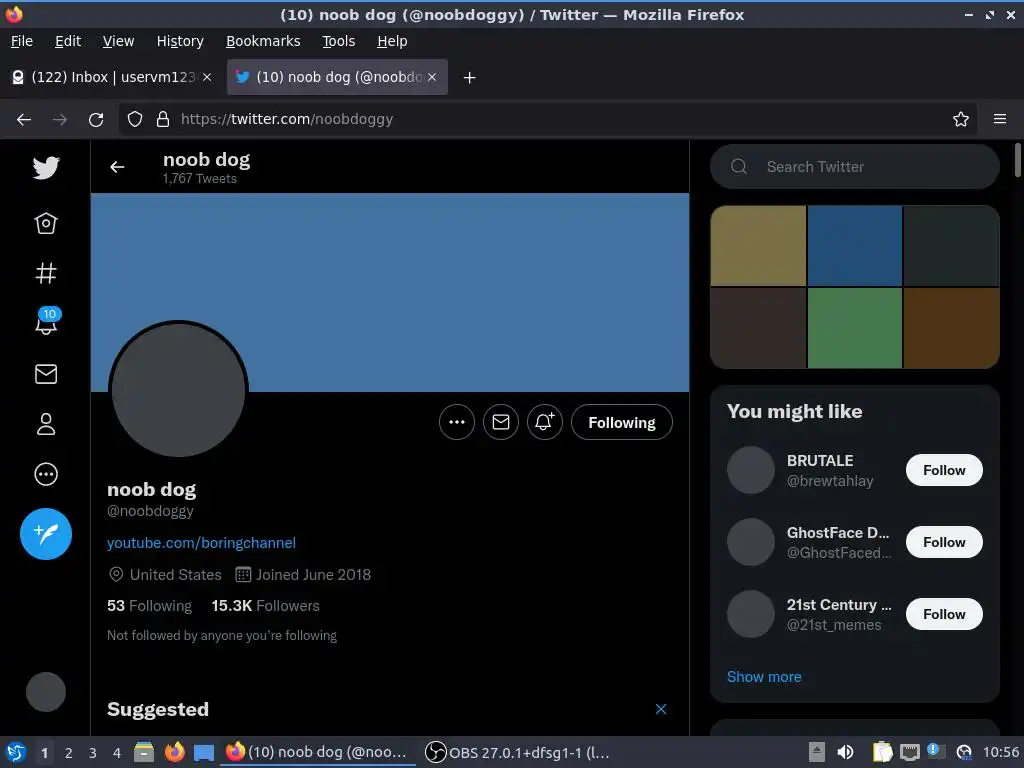Open Explore via the hashtag icon
The height and width of the screenshot is (768, 1024).
click(x=46, y=273)
